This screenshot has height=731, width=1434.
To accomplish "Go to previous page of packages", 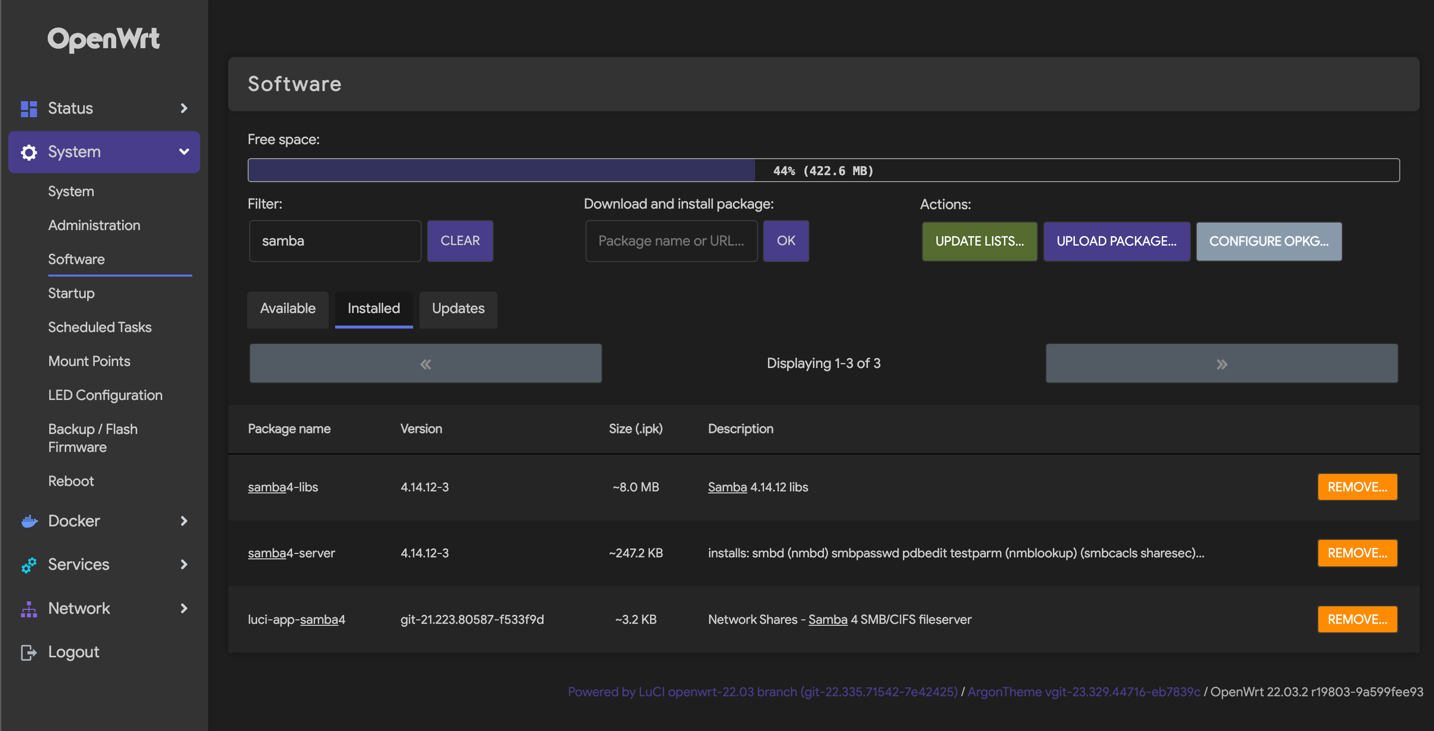I will coord(426,364).
